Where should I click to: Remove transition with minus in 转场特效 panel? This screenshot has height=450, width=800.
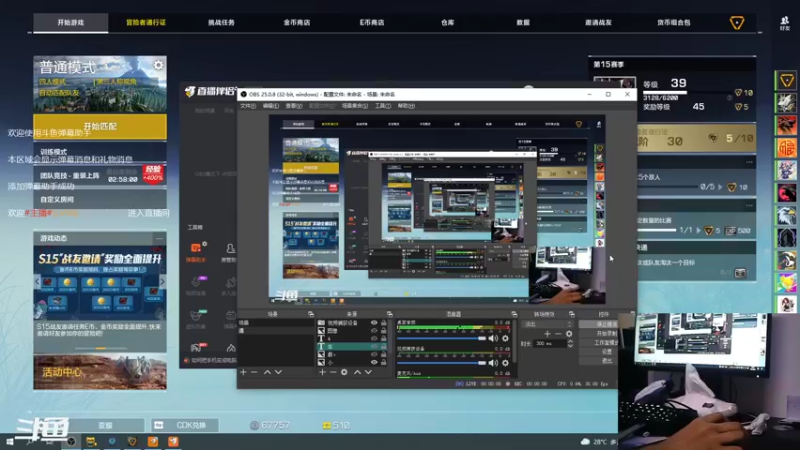(x=558, y=334)
